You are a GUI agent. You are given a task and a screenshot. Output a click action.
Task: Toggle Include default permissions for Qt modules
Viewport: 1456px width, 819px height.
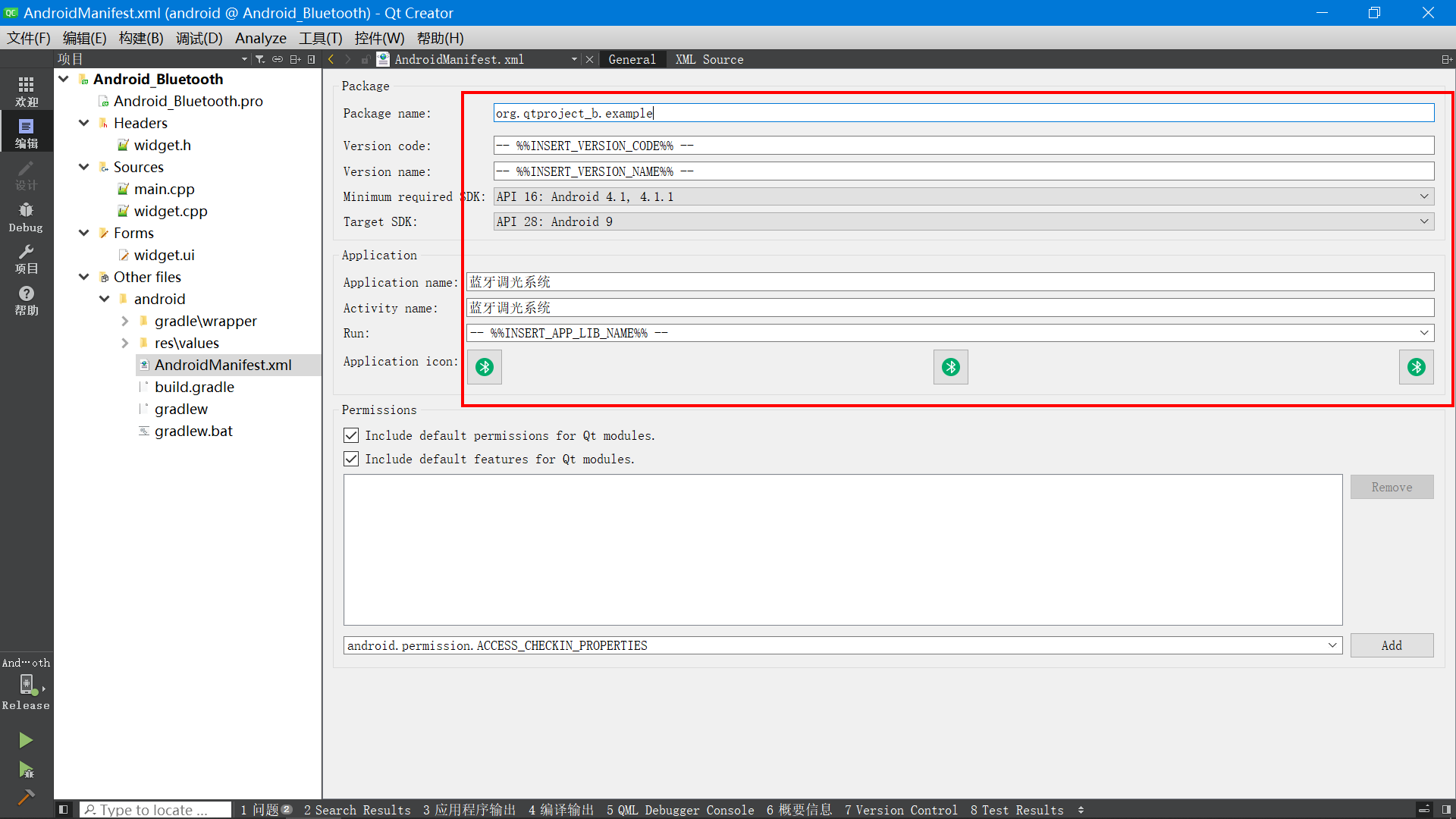(x=351, y=435)
